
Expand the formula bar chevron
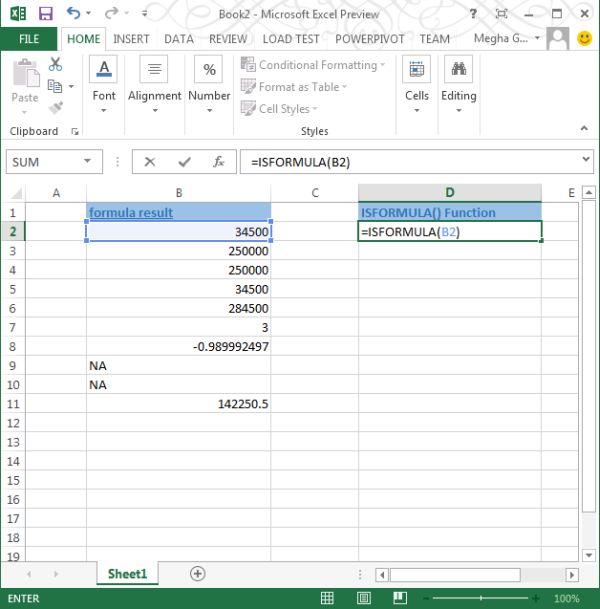click(586, 158)
